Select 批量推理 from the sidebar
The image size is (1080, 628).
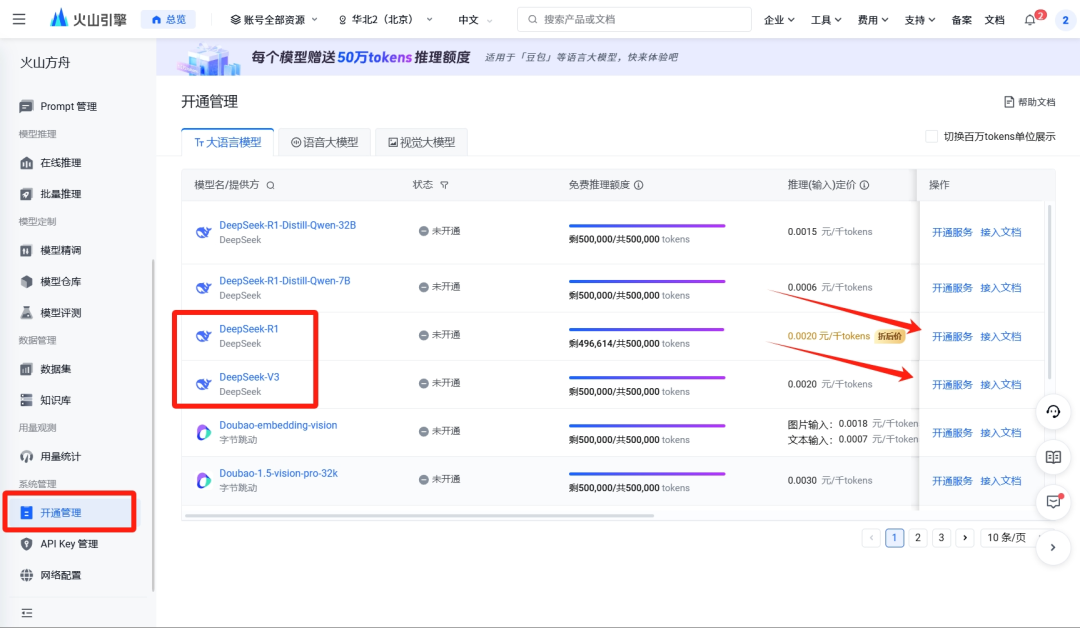click(x=70, y=192)
